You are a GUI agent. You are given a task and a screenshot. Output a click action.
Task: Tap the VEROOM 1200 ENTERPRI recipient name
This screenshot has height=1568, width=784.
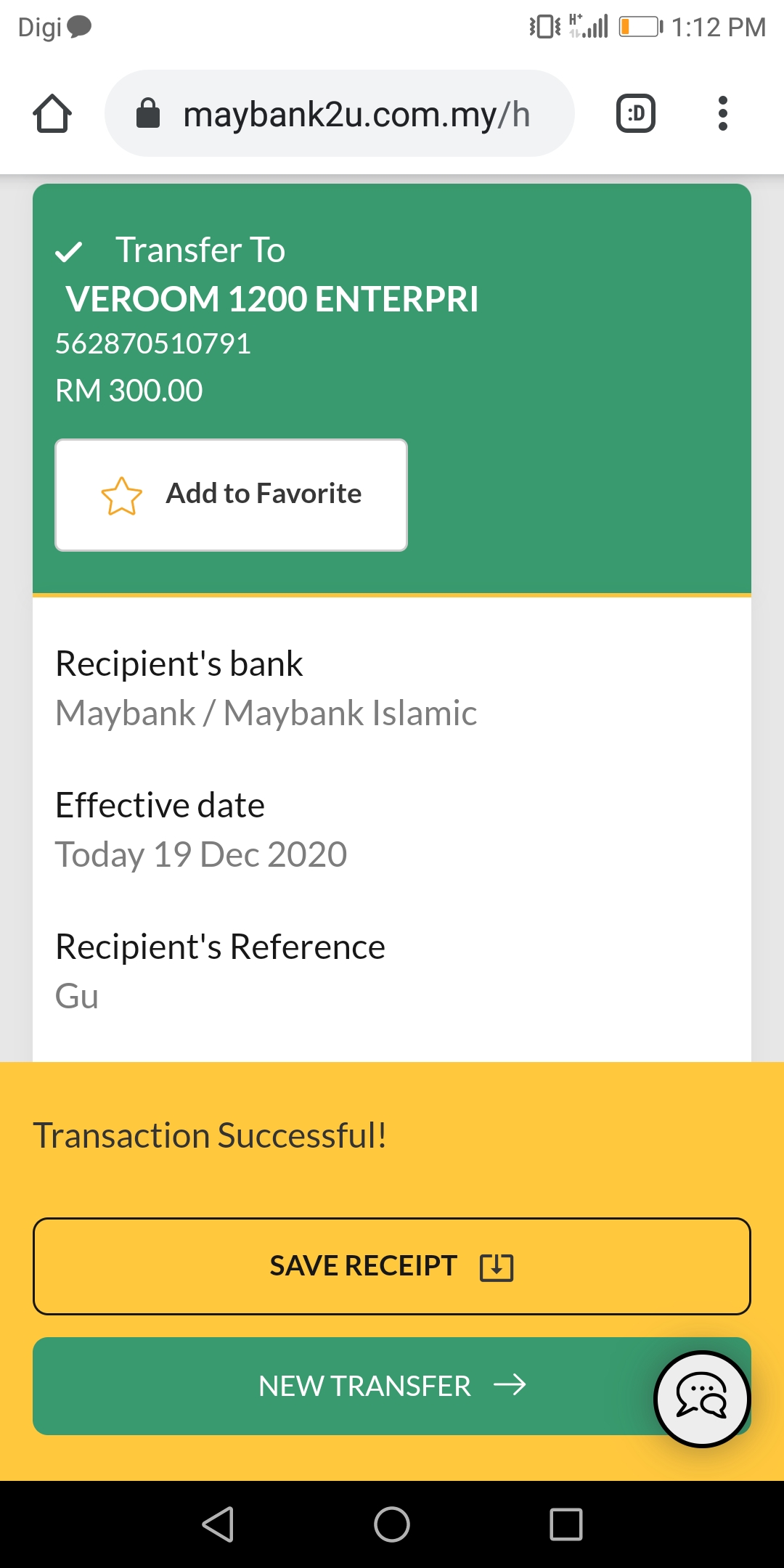click(272, 299)
